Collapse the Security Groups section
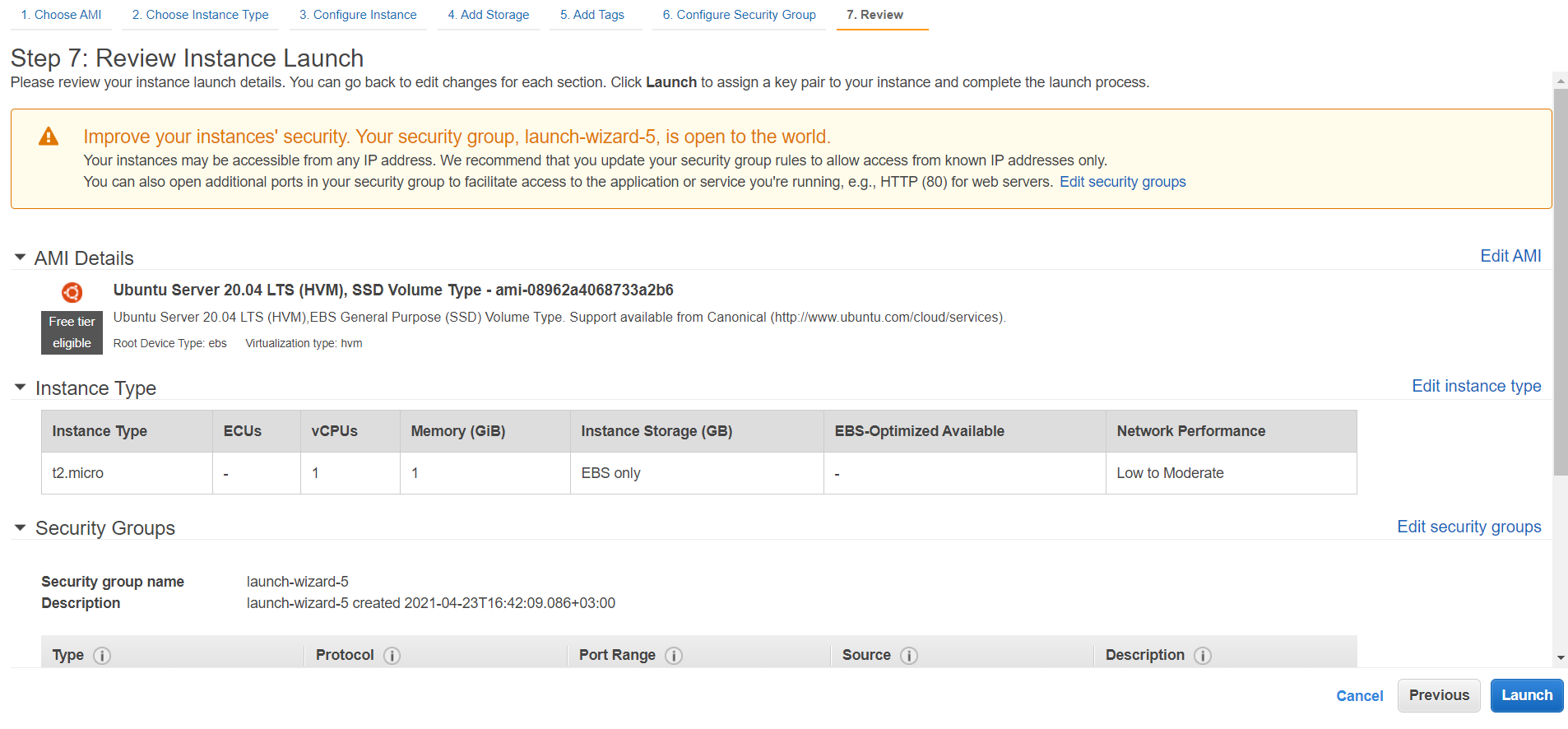This screenshot has height=729, width=1568. pyautogui.click(x=21, y=527)
